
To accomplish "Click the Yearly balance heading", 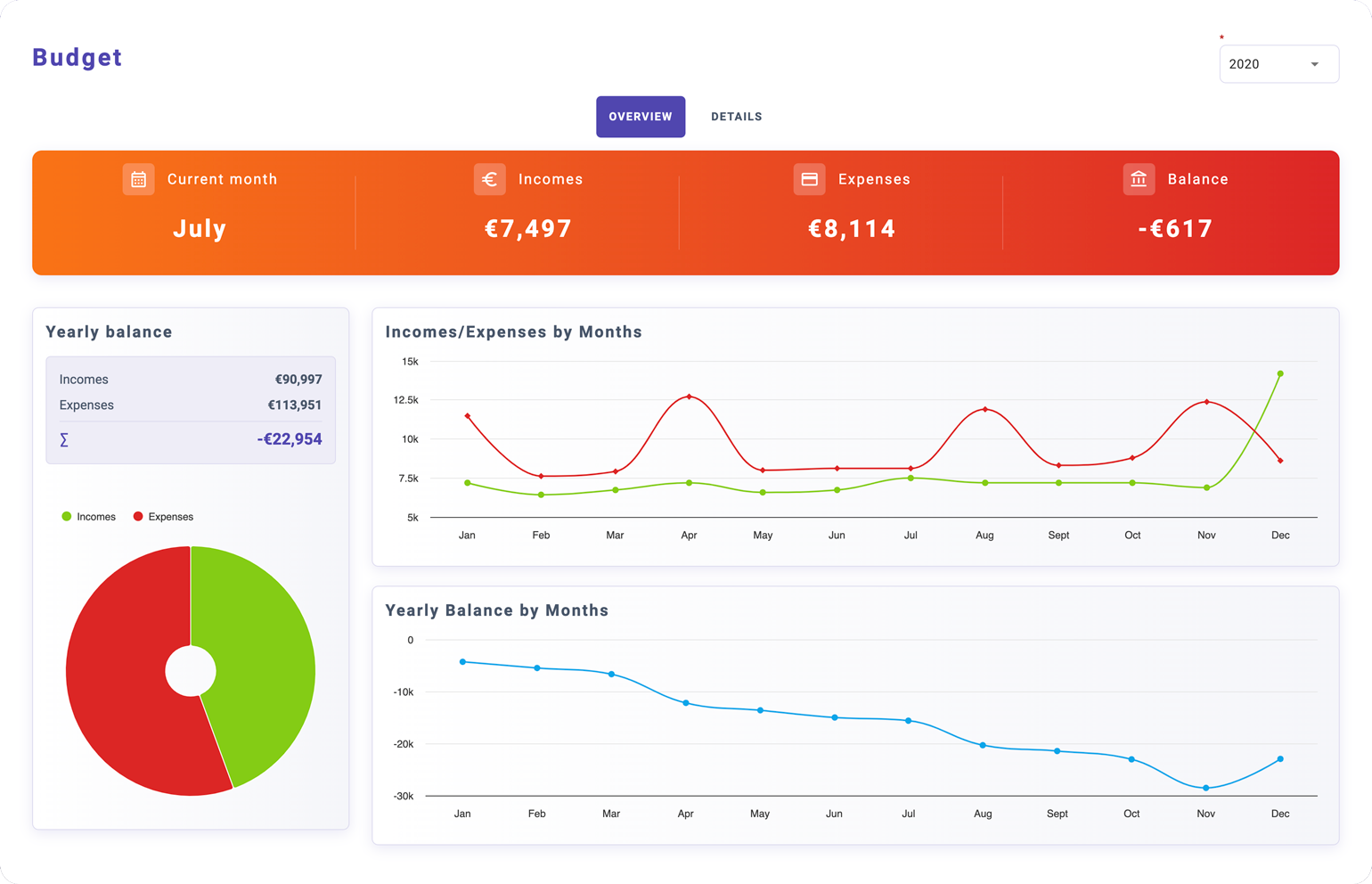I will coord(109,332).
